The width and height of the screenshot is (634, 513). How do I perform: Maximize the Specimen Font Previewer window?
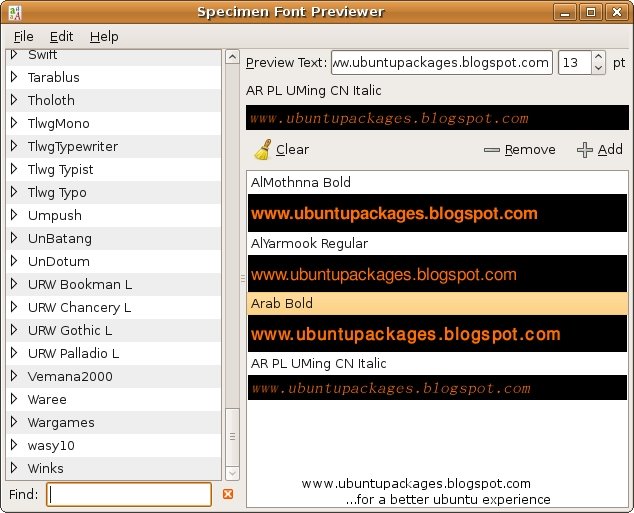click(x=591, y=13)
